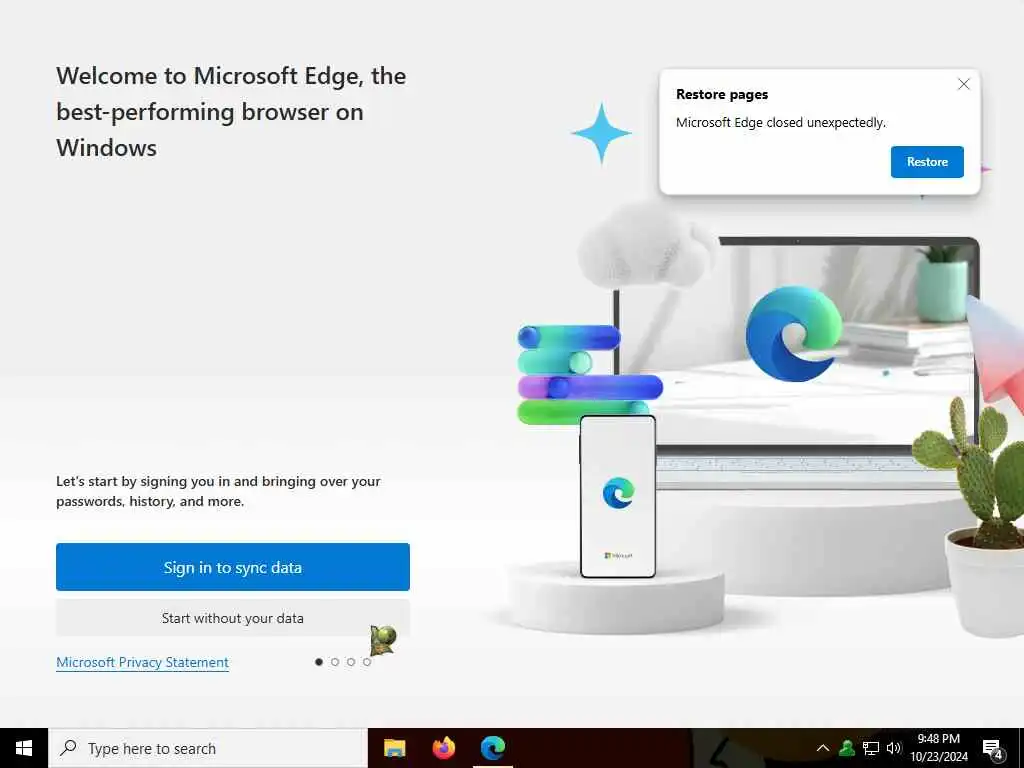Open the Windows Start menu
The width and height of the screenshot is (1024, 768).
(24, 748)
